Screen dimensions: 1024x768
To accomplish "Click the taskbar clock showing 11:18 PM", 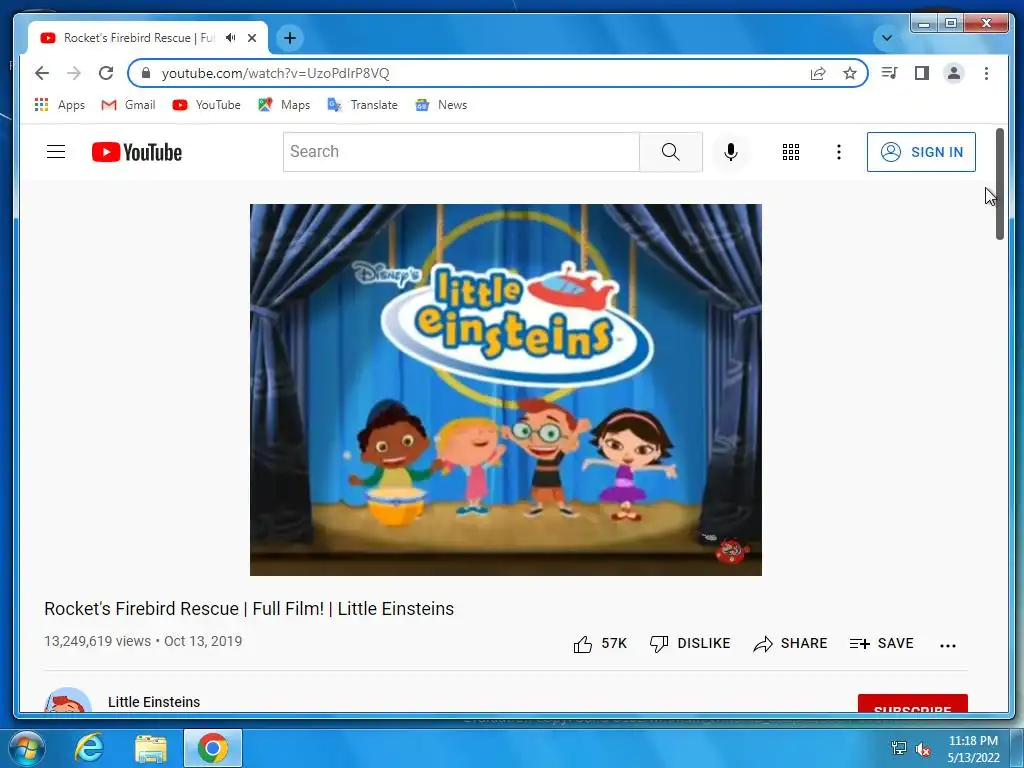I will coord(973,741).
